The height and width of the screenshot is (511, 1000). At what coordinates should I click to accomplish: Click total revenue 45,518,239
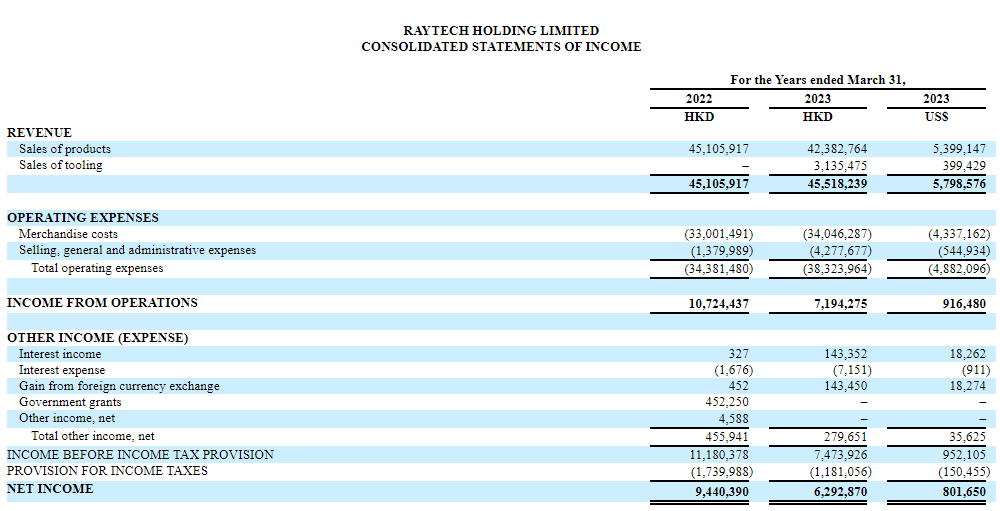[837, 184]
